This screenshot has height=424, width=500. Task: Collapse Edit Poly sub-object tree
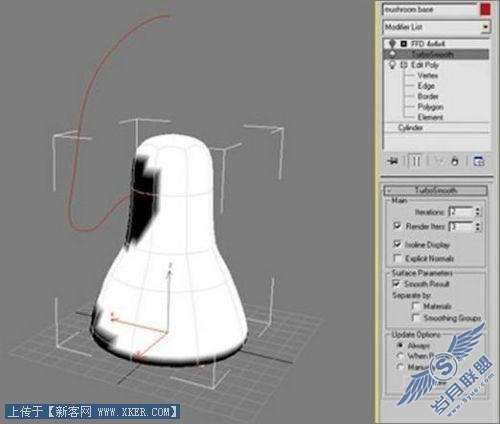(404, 65)
